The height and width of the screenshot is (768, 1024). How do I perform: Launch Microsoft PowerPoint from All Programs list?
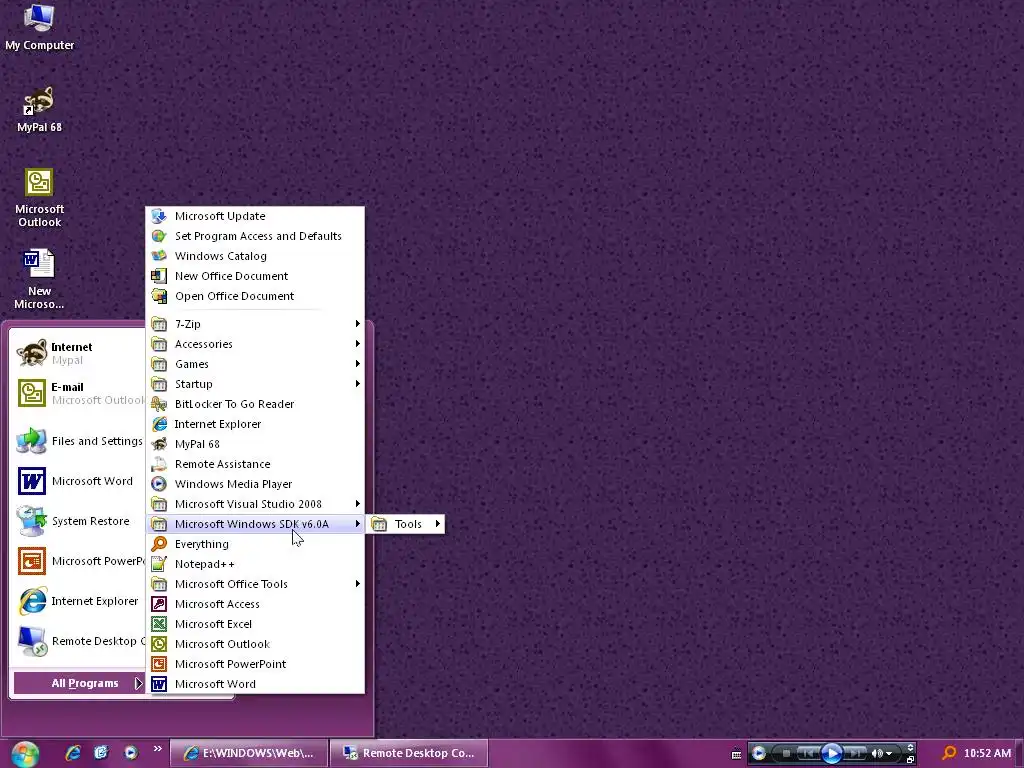click(255, 664)
